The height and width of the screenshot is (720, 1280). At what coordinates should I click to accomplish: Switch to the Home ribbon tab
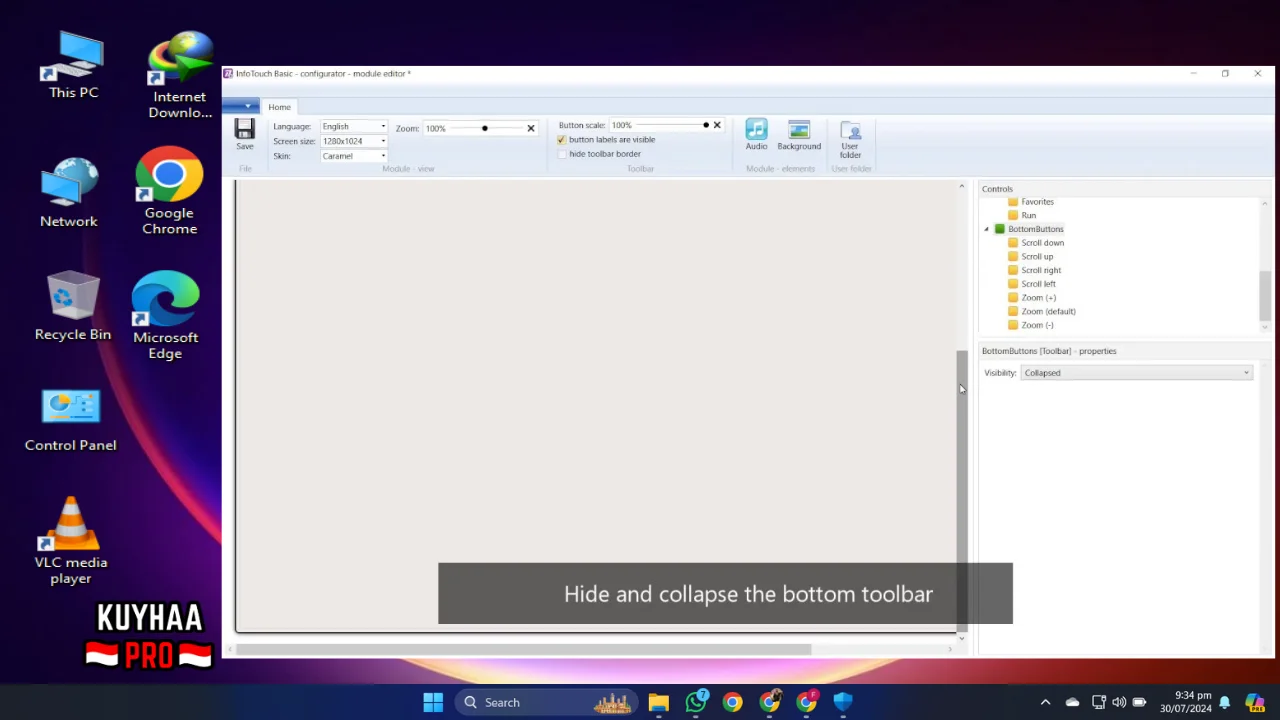click(279, 107)
